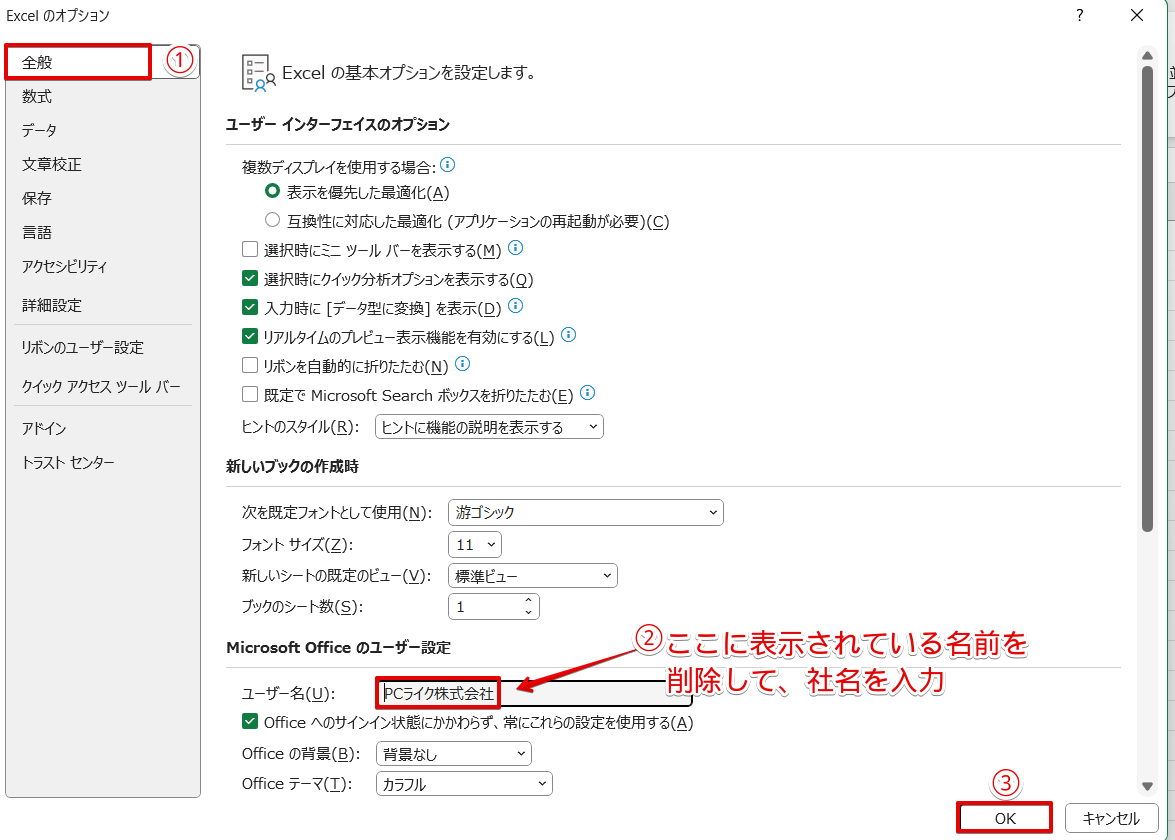
Task: Click the info icon beside リボンを自動的に折りたたむ
Action: pyautogui.click(x=462, y=364)
